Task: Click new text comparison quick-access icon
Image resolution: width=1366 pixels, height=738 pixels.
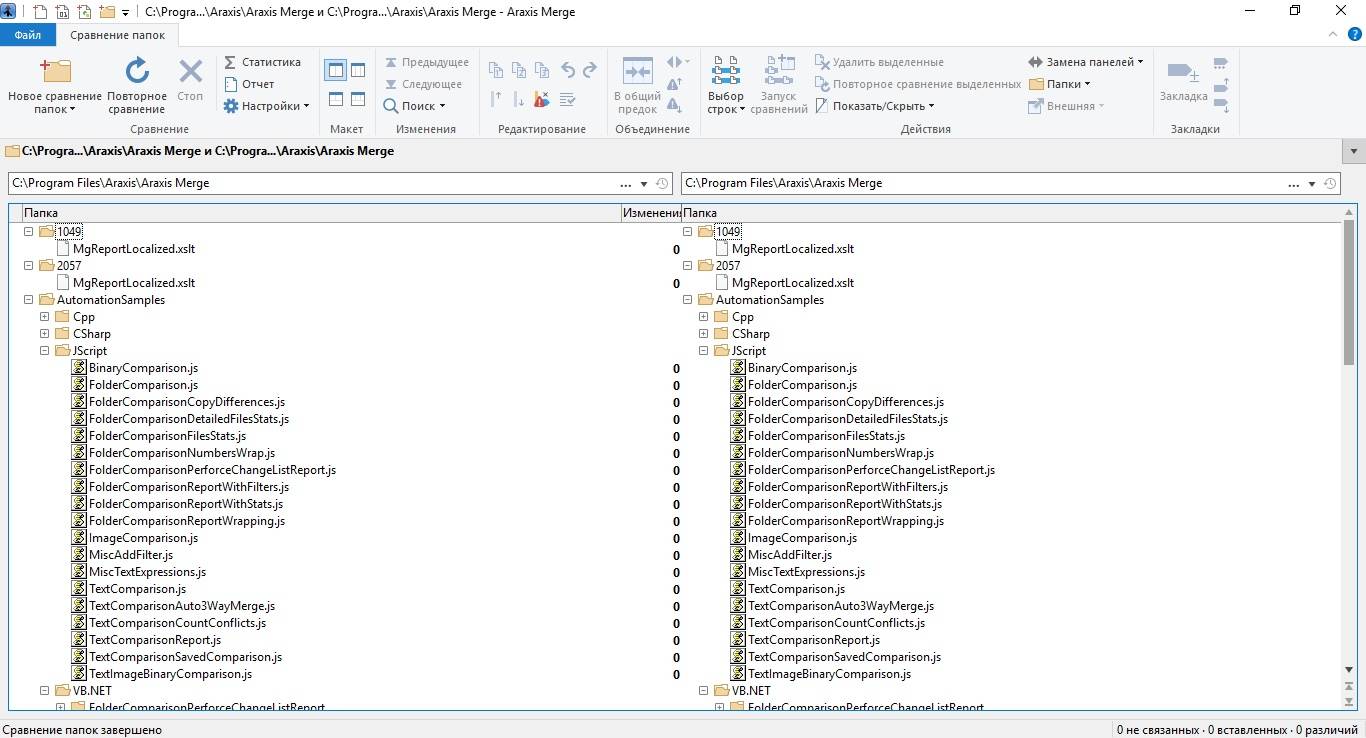Action: (x=40, y=12)
